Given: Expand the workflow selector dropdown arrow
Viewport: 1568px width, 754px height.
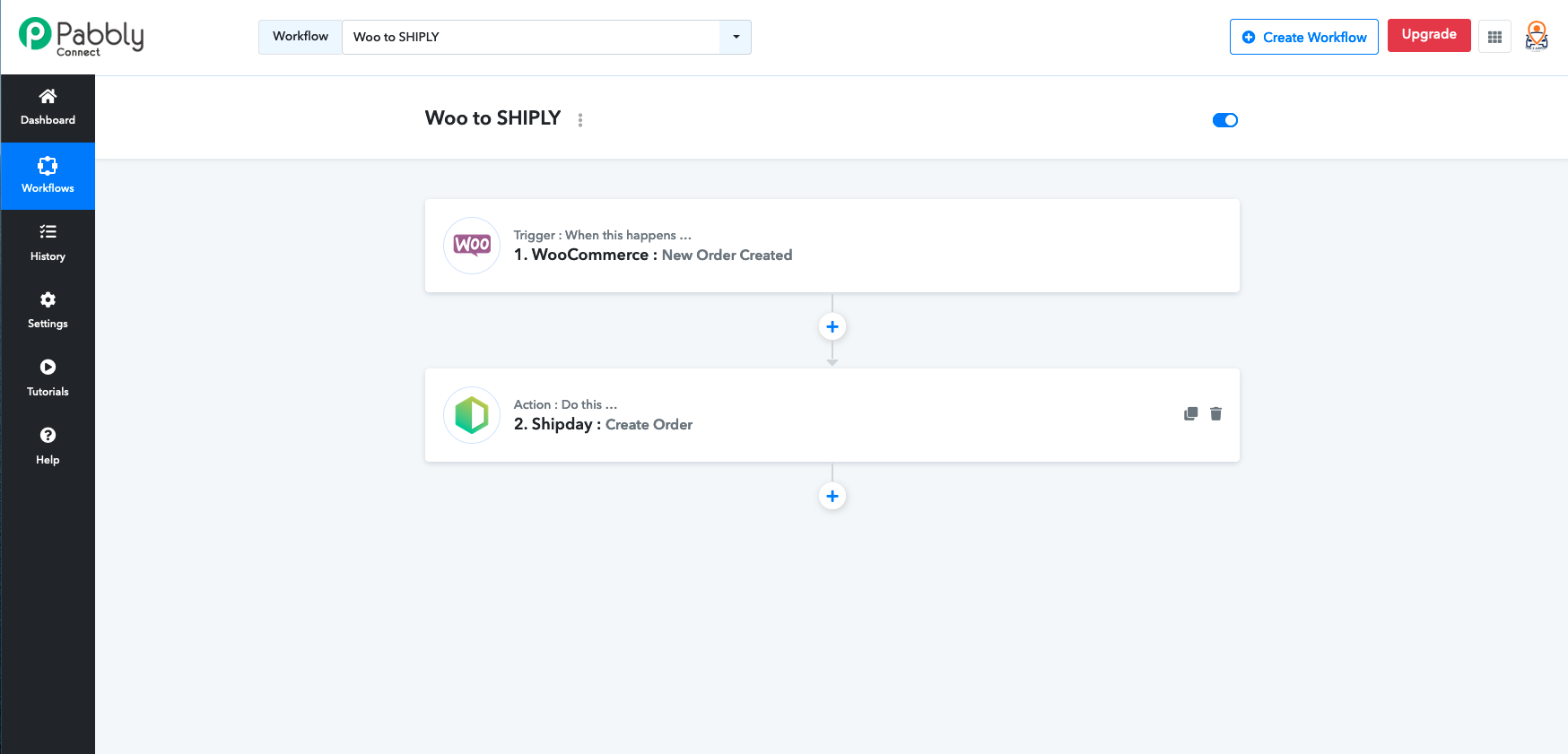Looking at the screenshot, I should coord(736,37).
